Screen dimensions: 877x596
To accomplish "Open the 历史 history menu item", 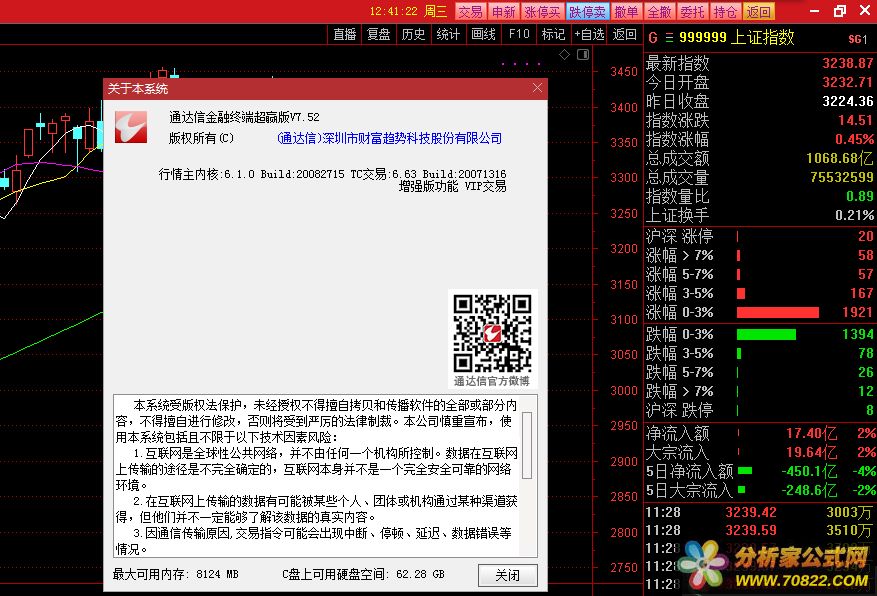I will (413, 35).
